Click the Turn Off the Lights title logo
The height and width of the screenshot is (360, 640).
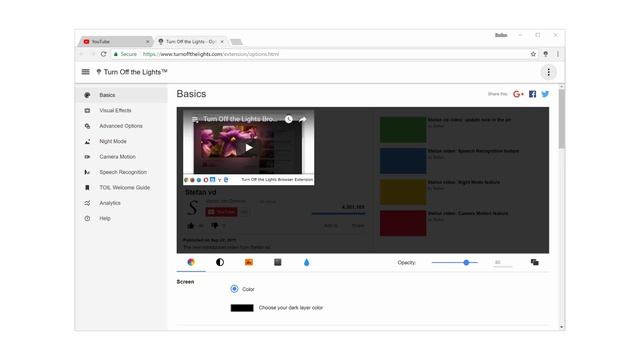coord(132,72)
